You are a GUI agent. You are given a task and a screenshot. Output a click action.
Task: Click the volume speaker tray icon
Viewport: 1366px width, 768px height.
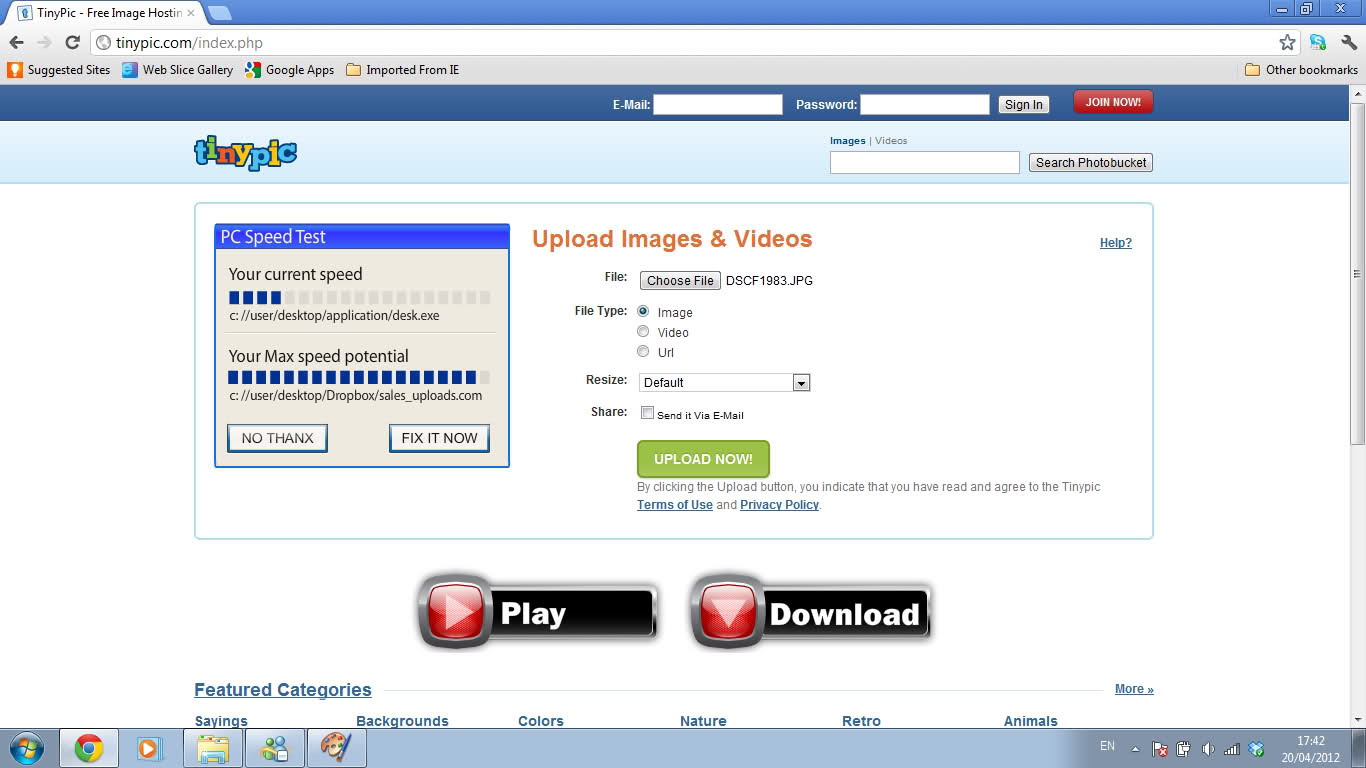pos(1208,749)
